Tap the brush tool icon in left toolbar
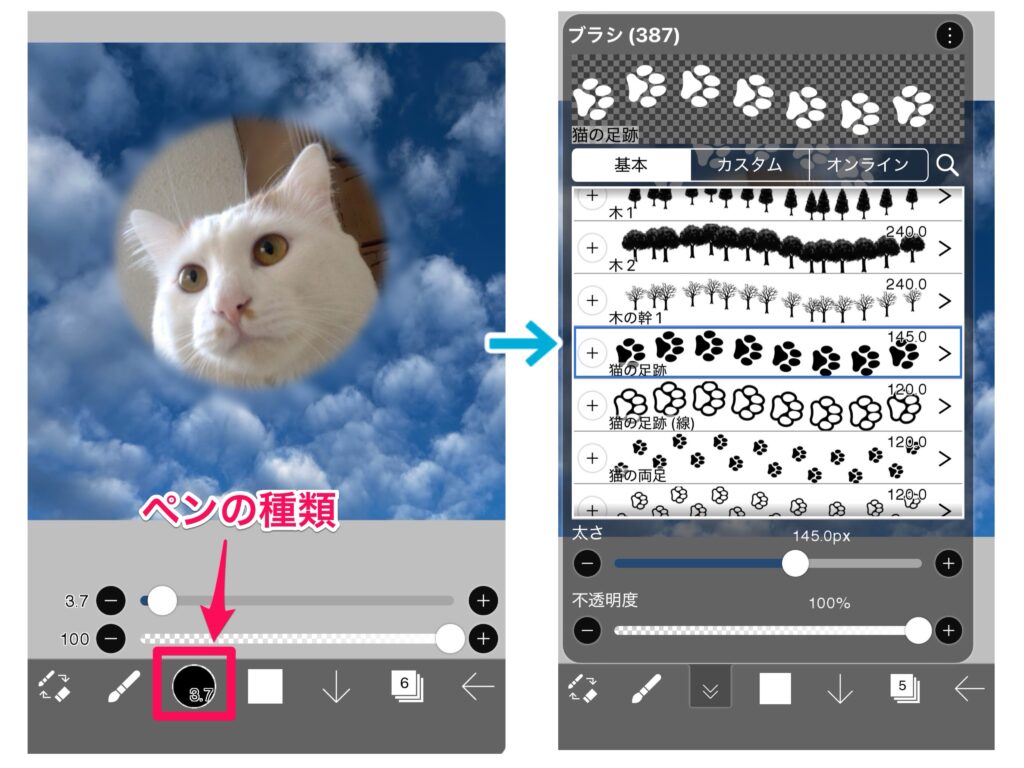This screenshot has height=768, width=1024. coord(123,688)
